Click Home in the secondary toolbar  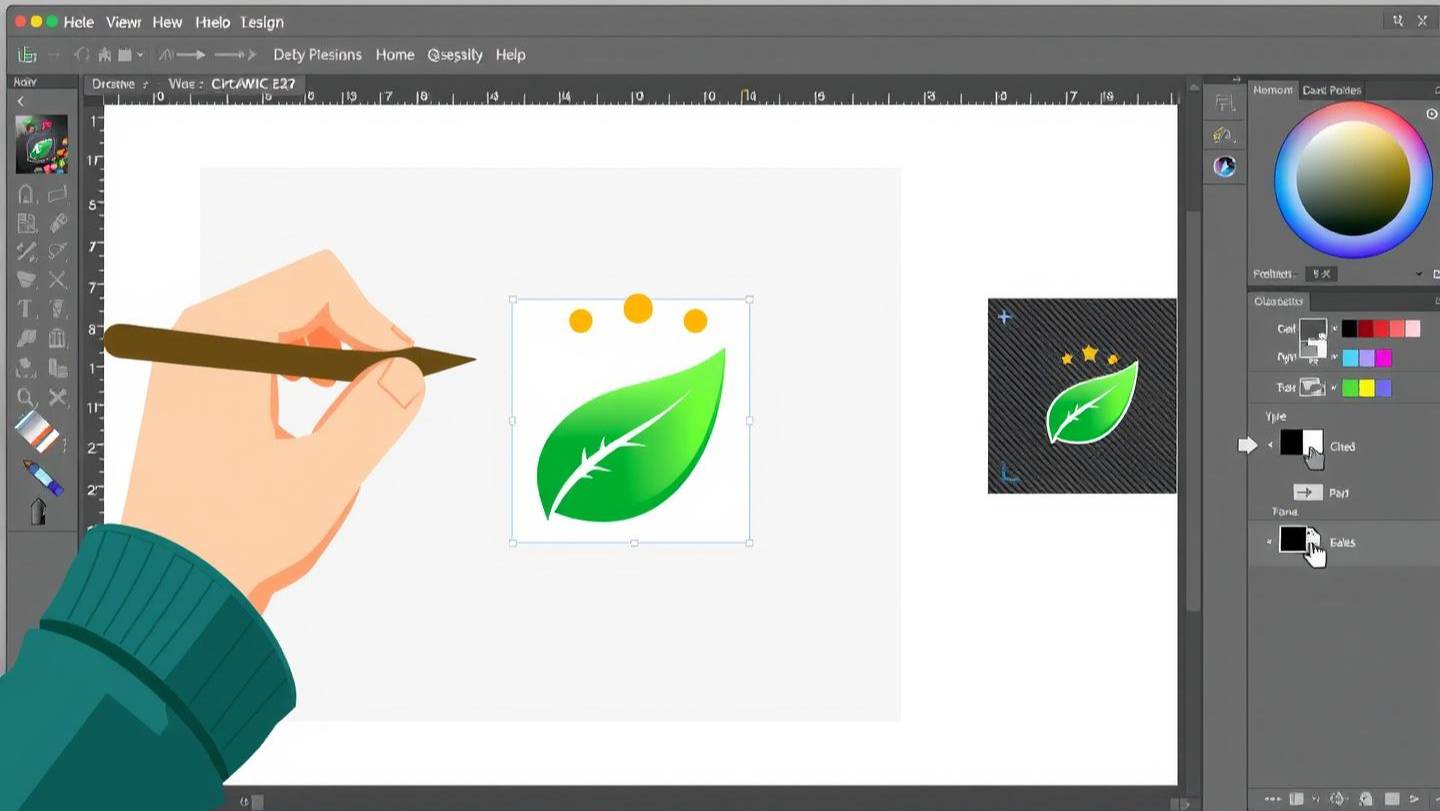pyautogui.click(x=395, y=55)
